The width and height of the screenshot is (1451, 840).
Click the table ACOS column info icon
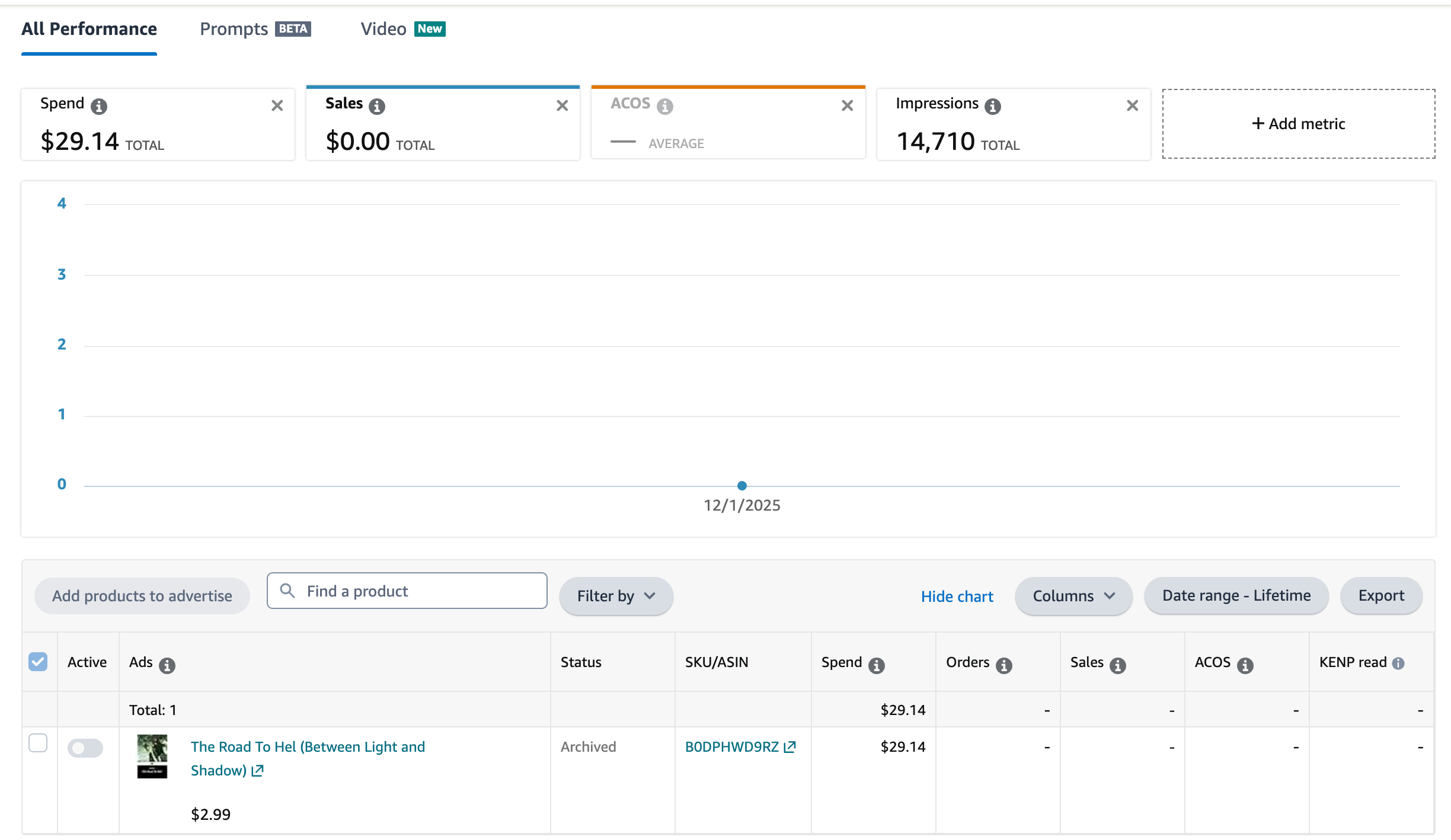click(x=1245, y=665)
